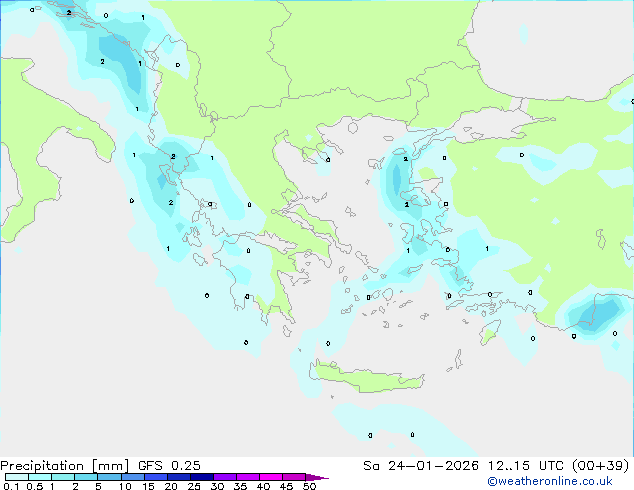
Task: Click the date text '24-01-2026'
Action: pyautogui.click(x=433, y=466)
